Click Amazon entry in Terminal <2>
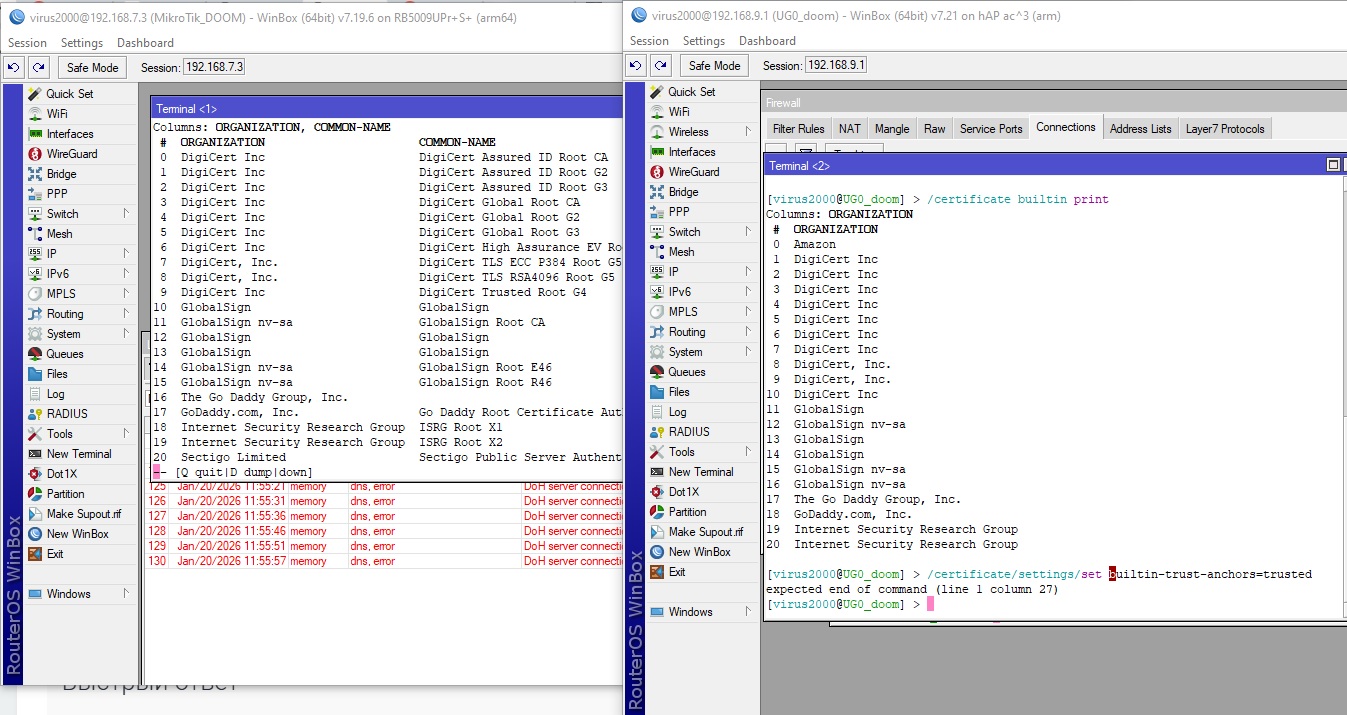 pos(814,244)
